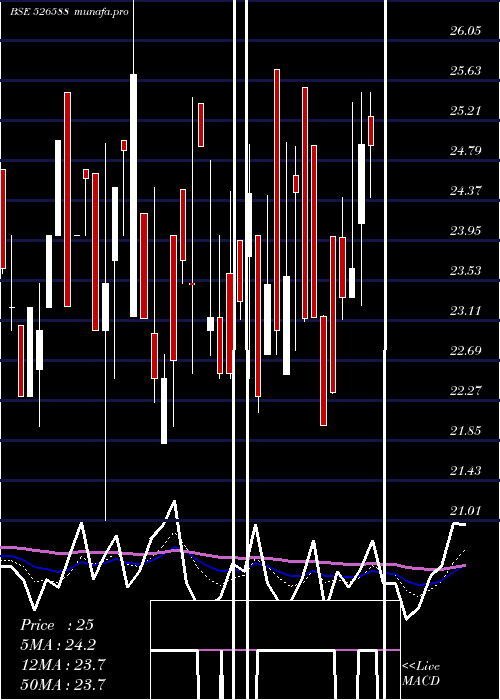Select the 24.37 price axis label
The width and height of the screenshot is (500, 700).
click(466, 191)
